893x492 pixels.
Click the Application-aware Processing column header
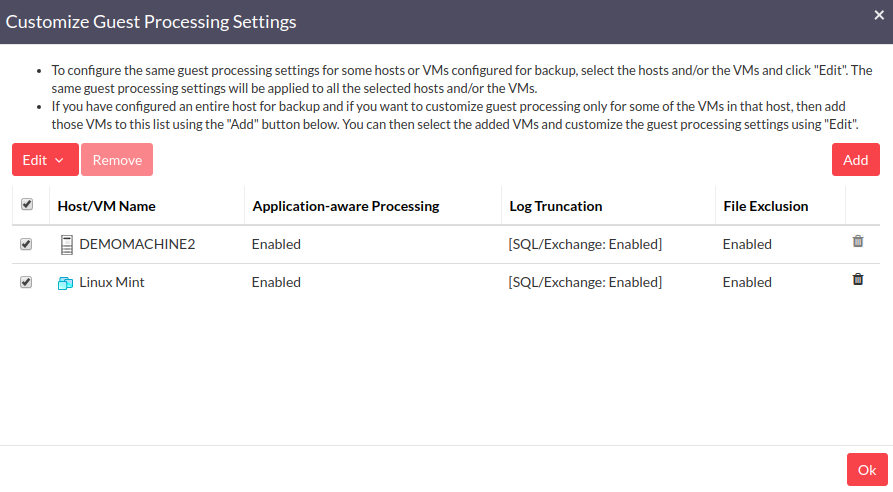[x=346, y=206]
